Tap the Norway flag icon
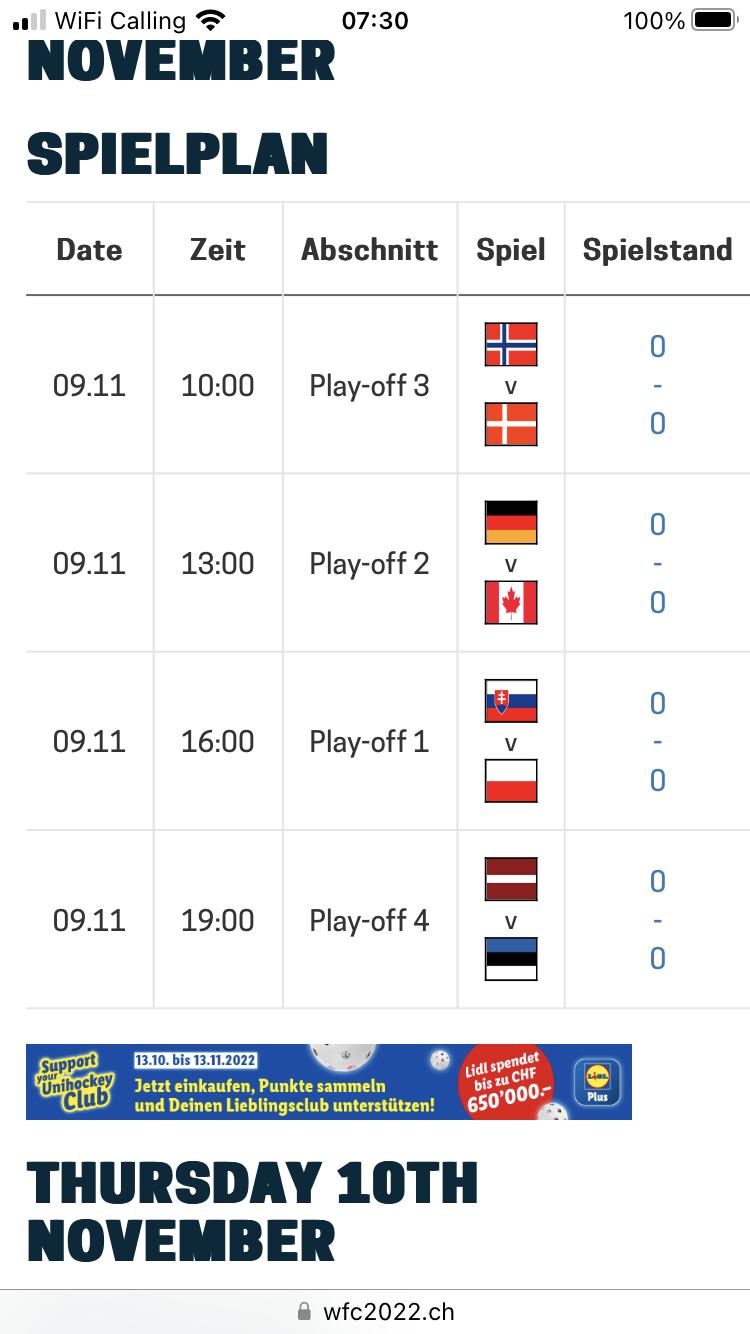The image size is (750, 1334). (x=511, y=344)
